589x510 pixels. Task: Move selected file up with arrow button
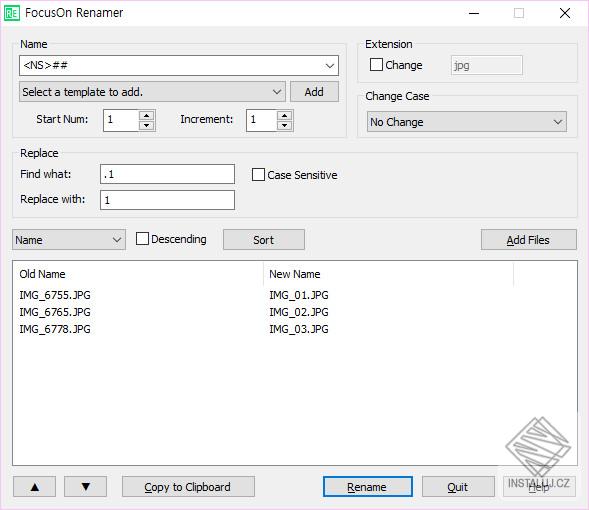click(35, 487)
